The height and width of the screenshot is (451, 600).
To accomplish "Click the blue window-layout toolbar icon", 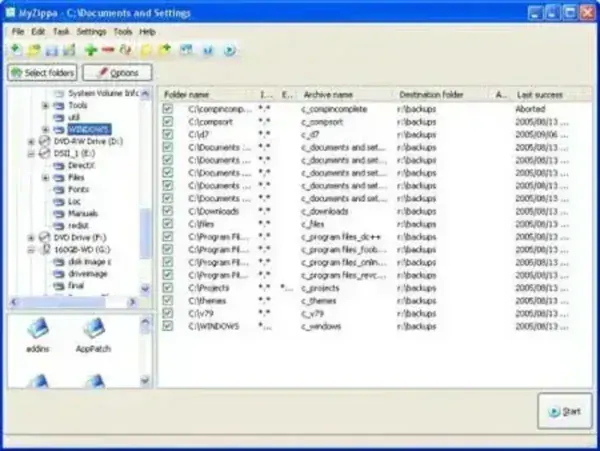I will click(x=186, y=50).
